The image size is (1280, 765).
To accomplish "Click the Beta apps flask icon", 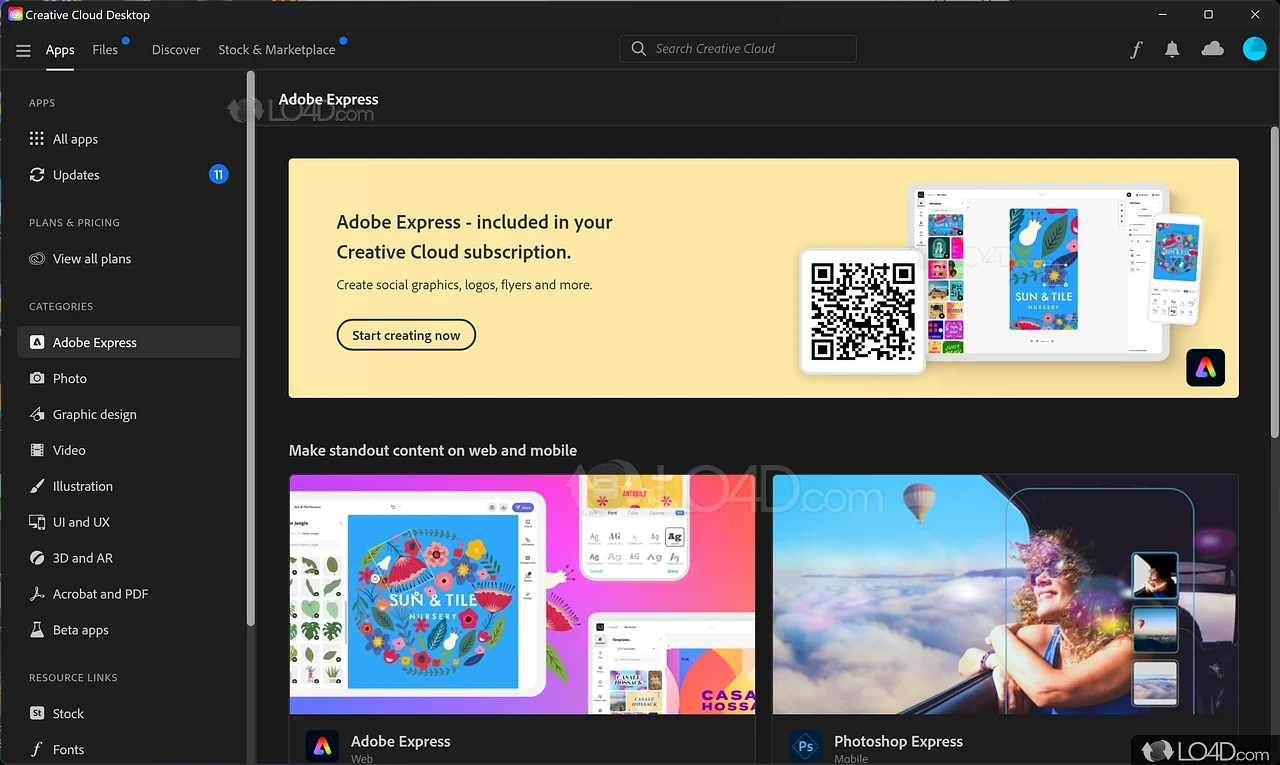I will [x=37, y=630].
